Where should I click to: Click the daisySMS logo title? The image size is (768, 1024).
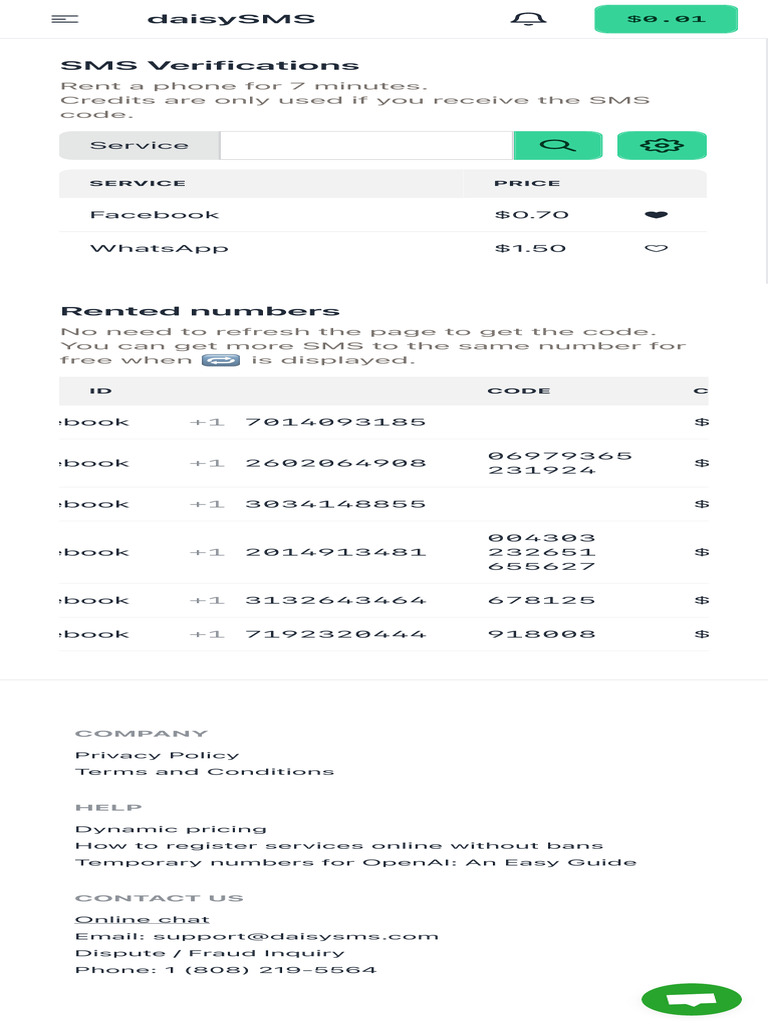[x=231, y=19]
